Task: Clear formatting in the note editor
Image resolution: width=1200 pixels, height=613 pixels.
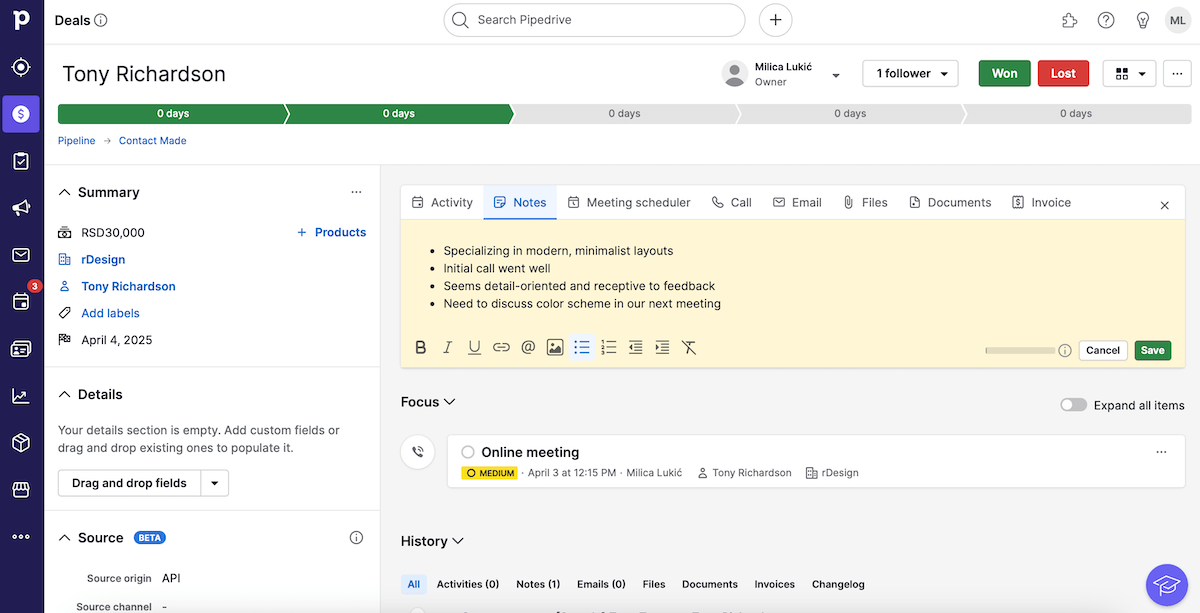Action: coord(689,347)
